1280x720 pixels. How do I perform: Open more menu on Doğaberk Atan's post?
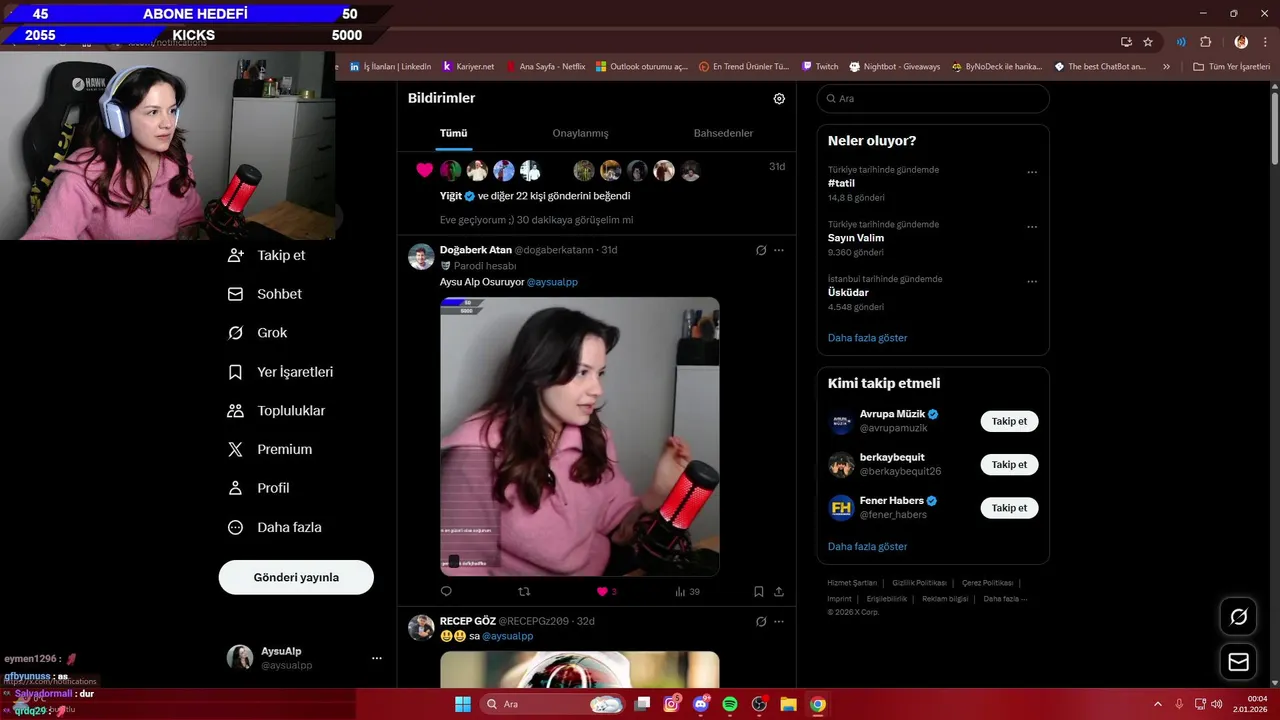(779, 250)
